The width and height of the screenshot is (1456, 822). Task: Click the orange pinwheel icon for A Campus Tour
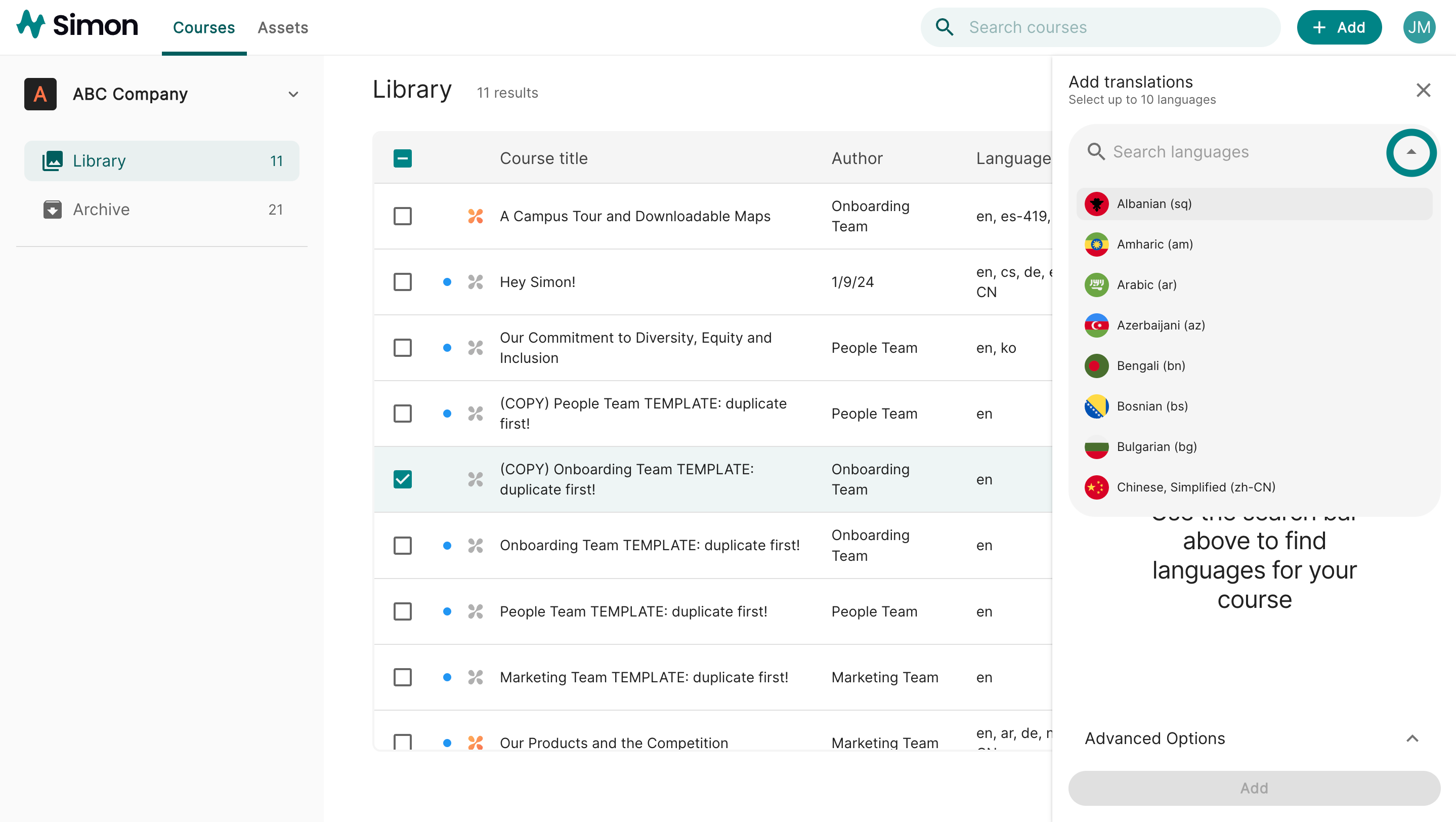[476, 216]
